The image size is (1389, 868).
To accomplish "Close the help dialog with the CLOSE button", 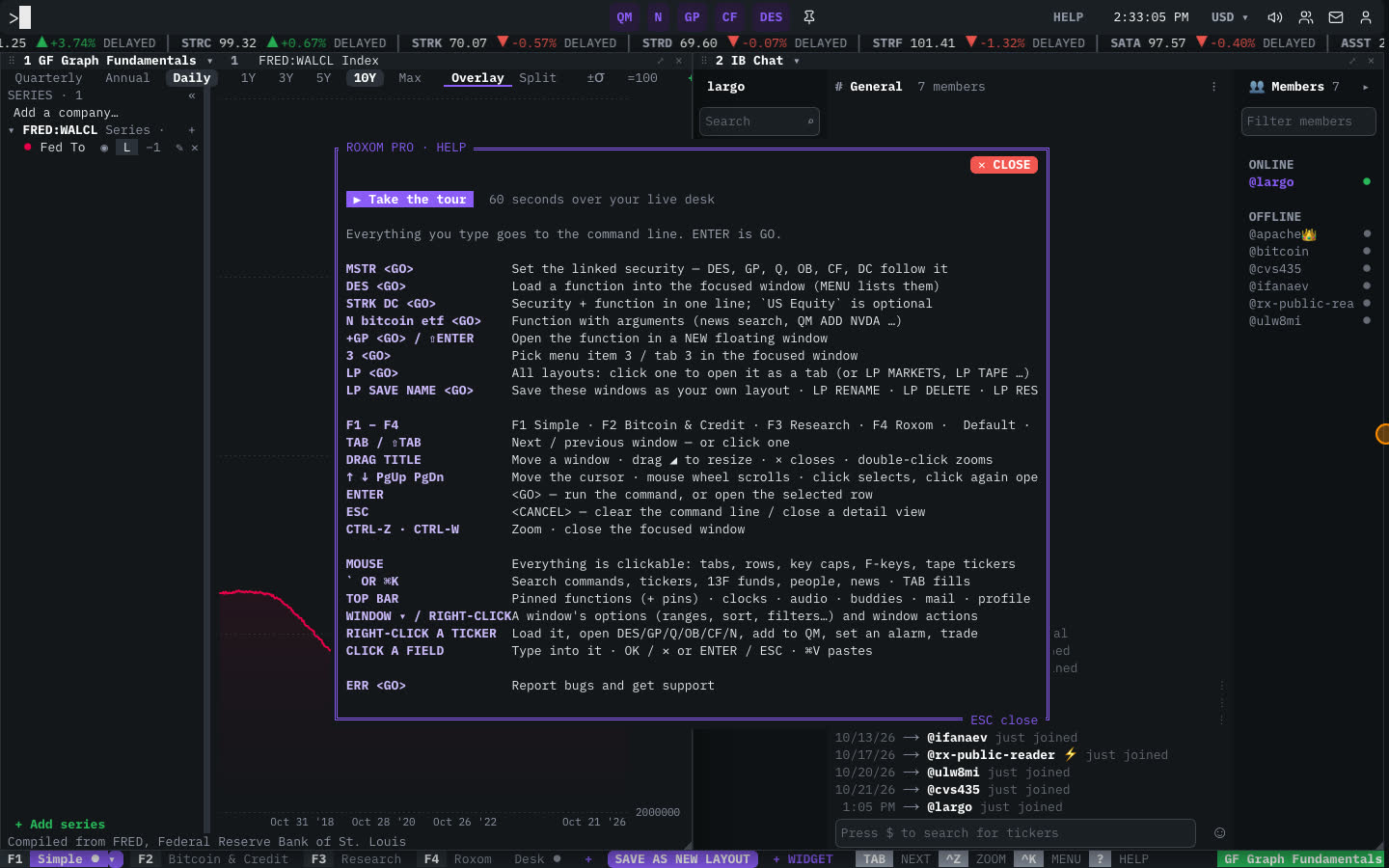I will coord(1004,165).
